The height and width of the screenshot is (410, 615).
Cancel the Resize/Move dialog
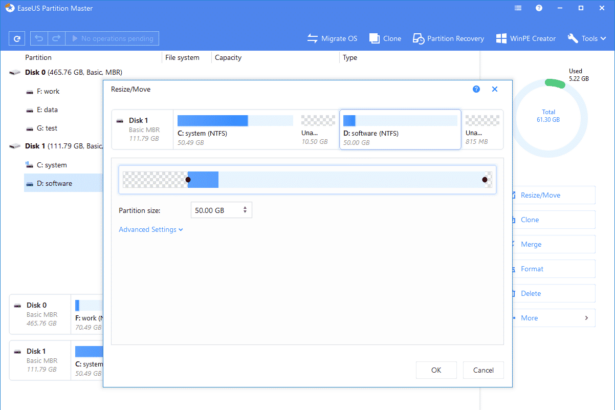483,370
